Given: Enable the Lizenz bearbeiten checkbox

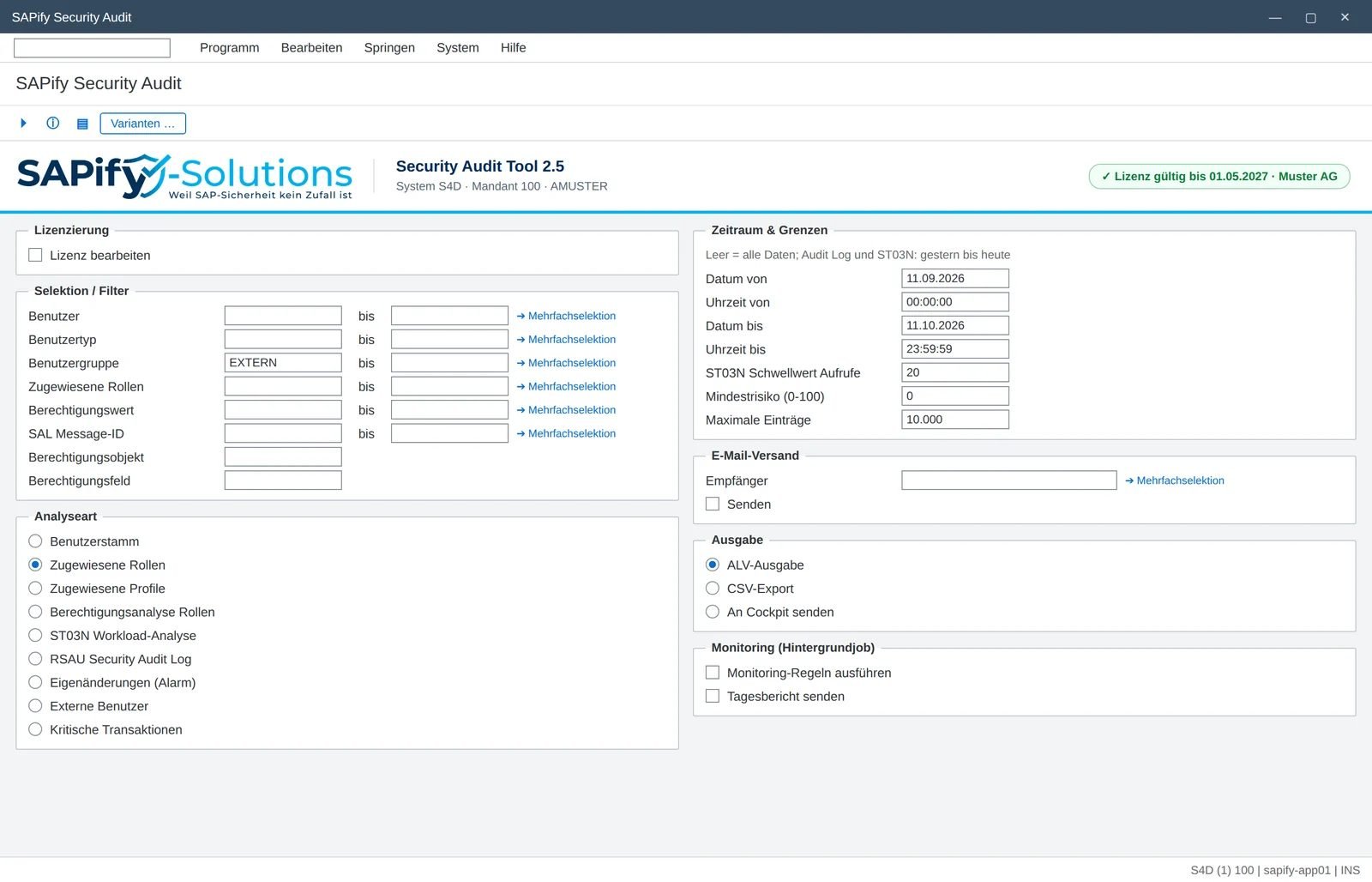Looking at the screenshot, I should (x=35, y=255).
